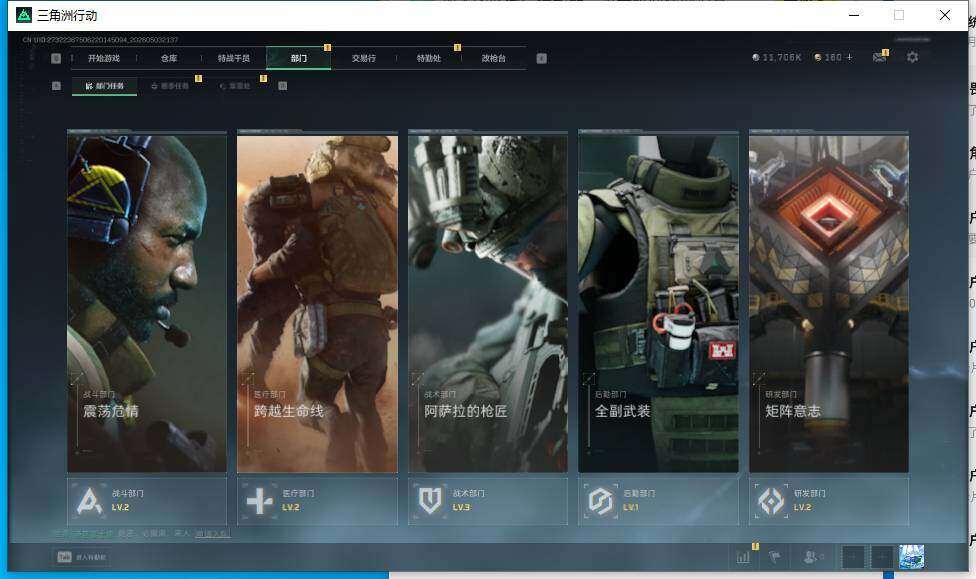Click the second empty squad slot plus
Viewport: 976px width, 579px height.
click(881, 557)
